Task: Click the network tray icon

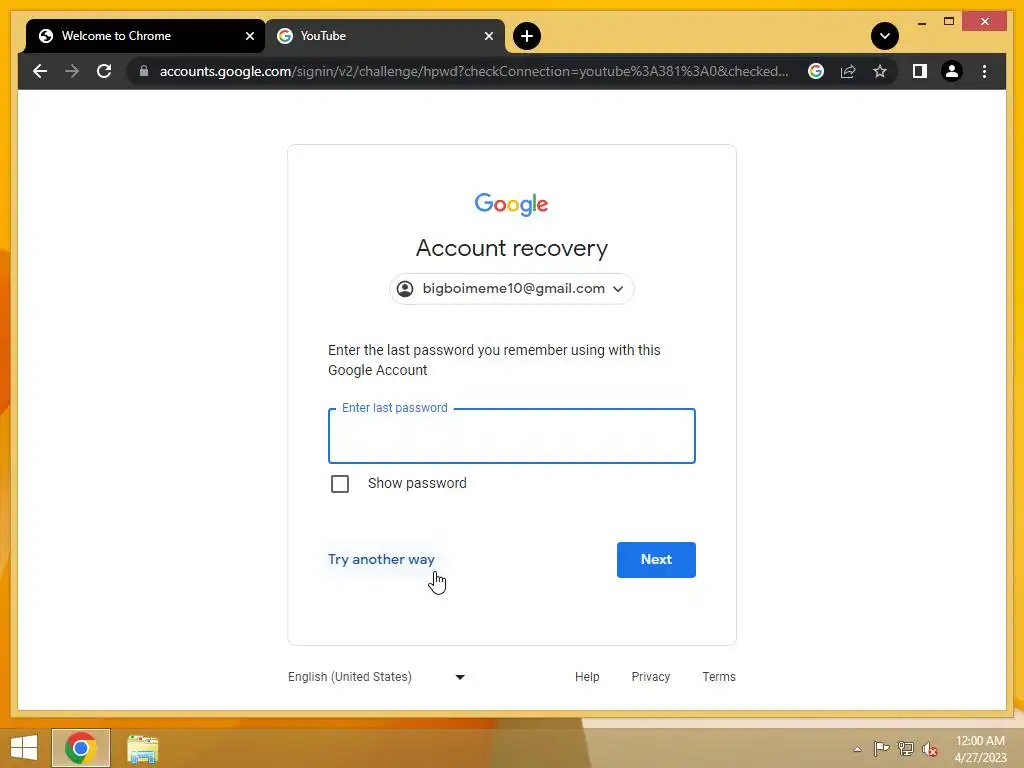Action: coord(906,748)
